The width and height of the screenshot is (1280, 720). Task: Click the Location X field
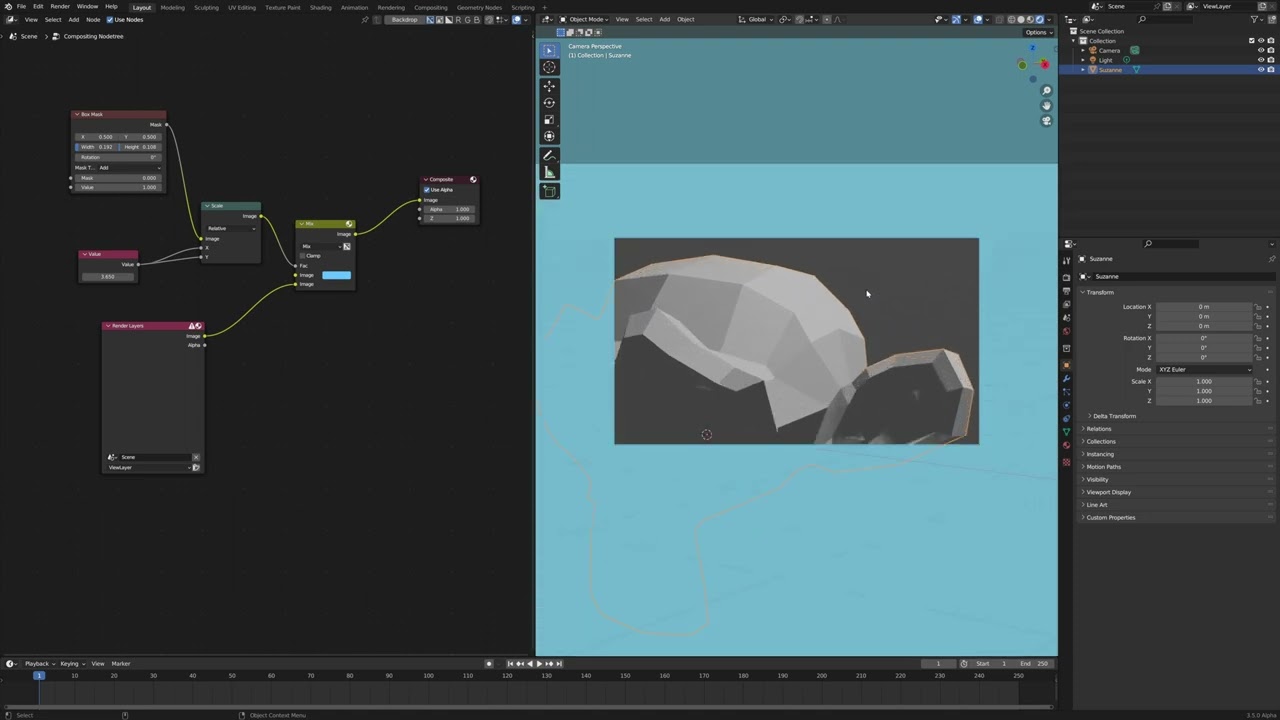point(1204,307)
